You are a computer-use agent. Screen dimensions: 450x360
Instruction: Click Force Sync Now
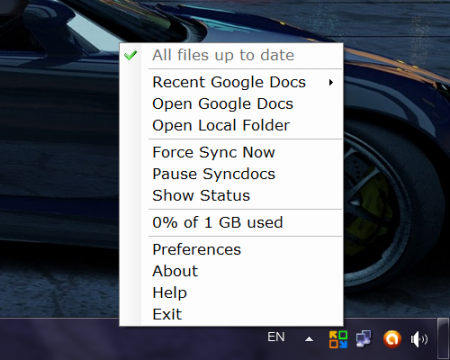click(x=231, y=152)
